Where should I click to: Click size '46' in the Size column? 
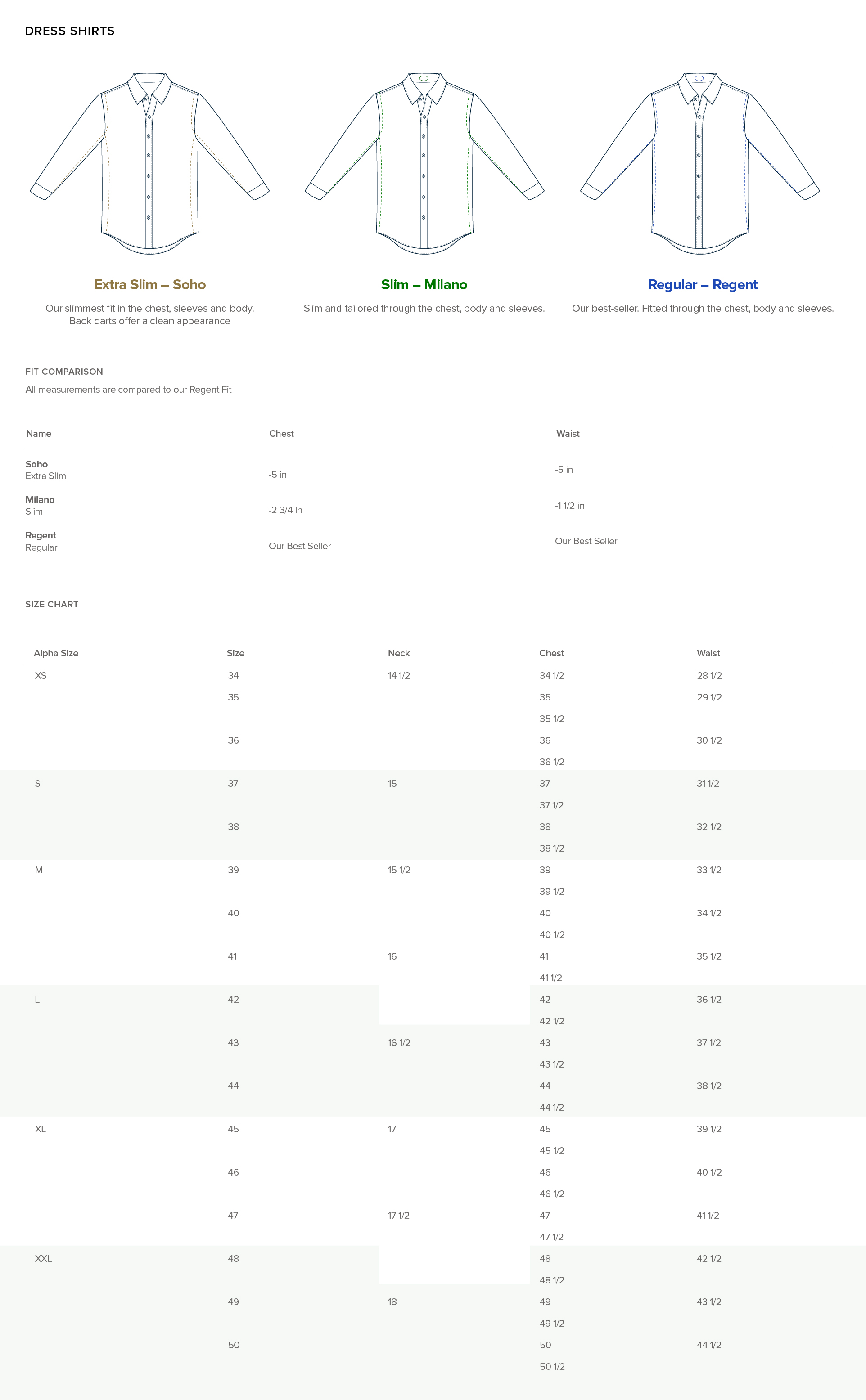(234, 1172)
